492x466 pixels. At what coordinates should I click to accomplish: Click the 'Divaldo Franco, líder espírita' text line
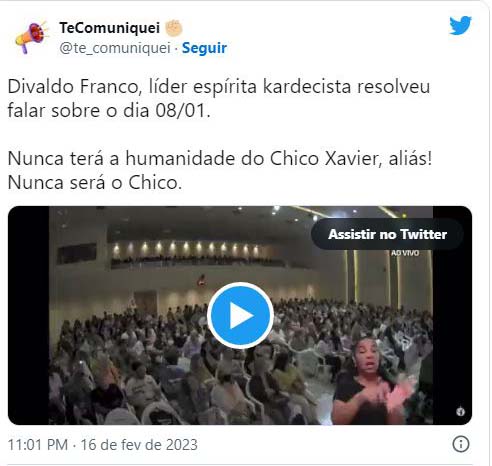pos(219,87)
